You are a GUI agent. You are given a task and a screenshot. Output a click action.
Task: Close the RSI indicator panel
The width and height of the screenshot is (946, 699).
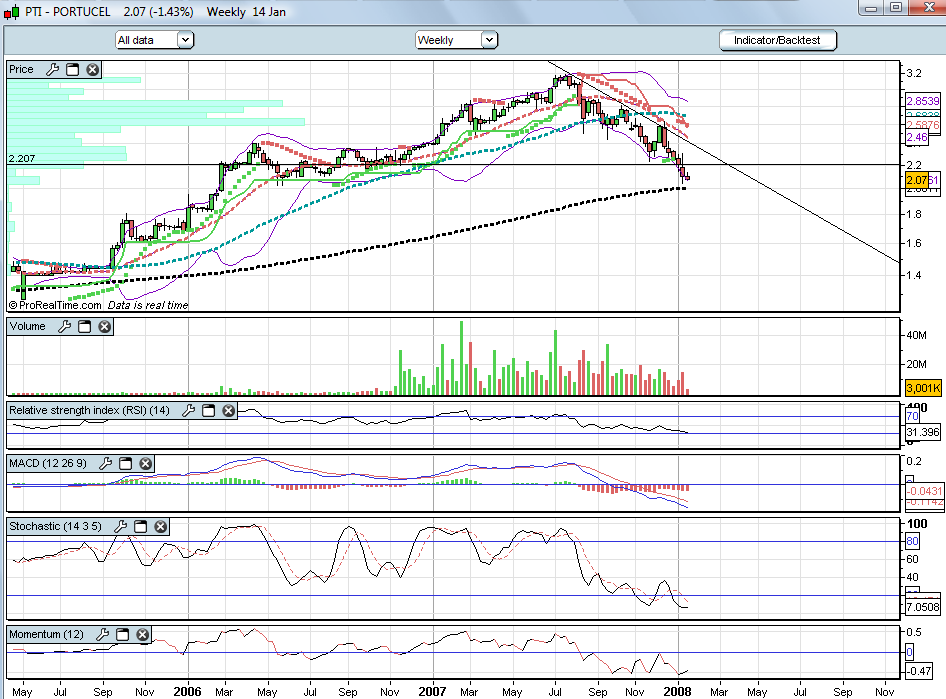click(228, 410)
